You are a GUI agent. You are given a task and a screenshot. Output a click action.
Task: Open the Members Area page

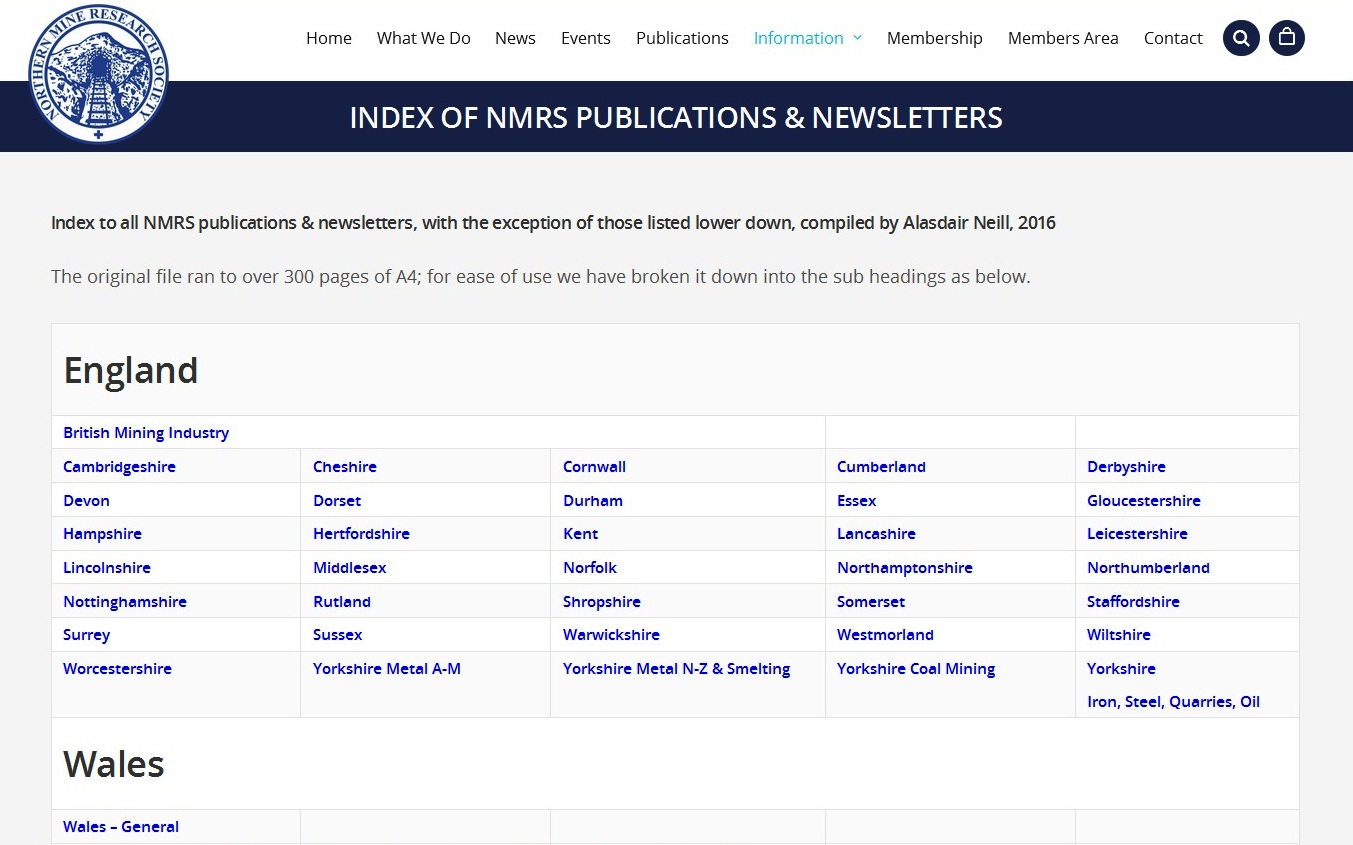click(x=1062, y=38)
